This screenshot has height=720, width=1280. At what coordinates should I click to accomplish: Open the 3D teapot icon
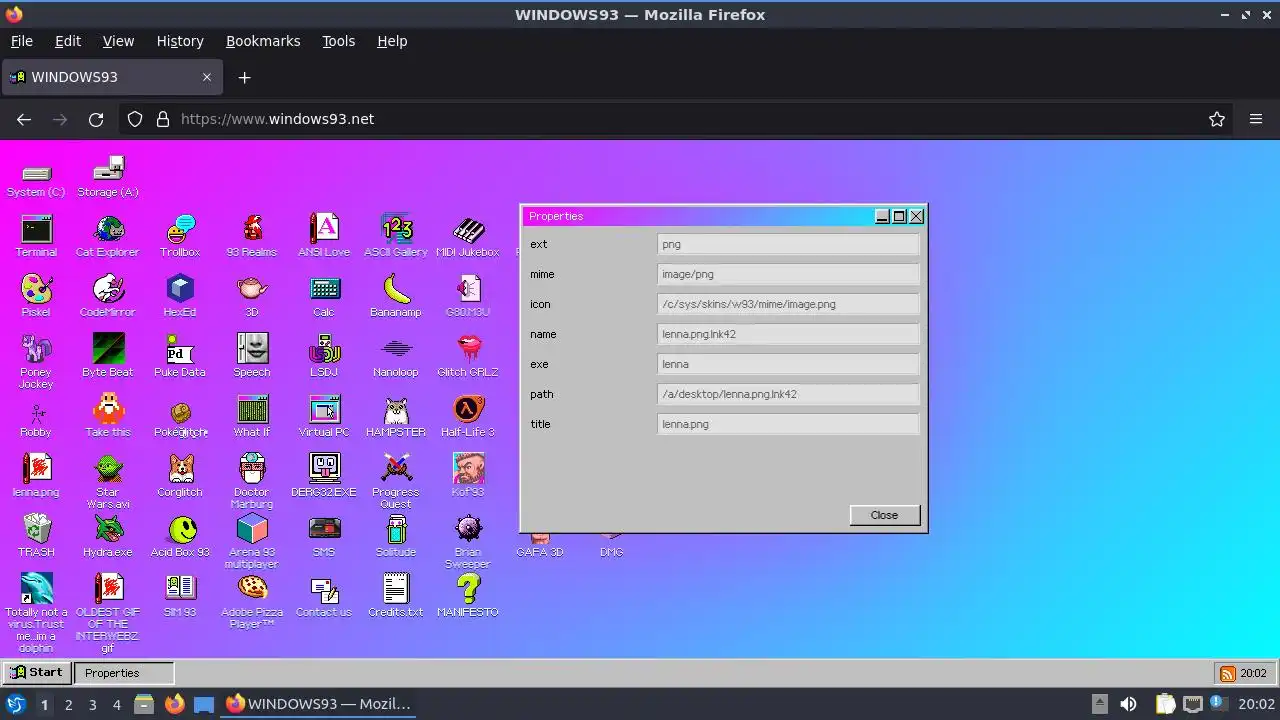pos(252,297)
